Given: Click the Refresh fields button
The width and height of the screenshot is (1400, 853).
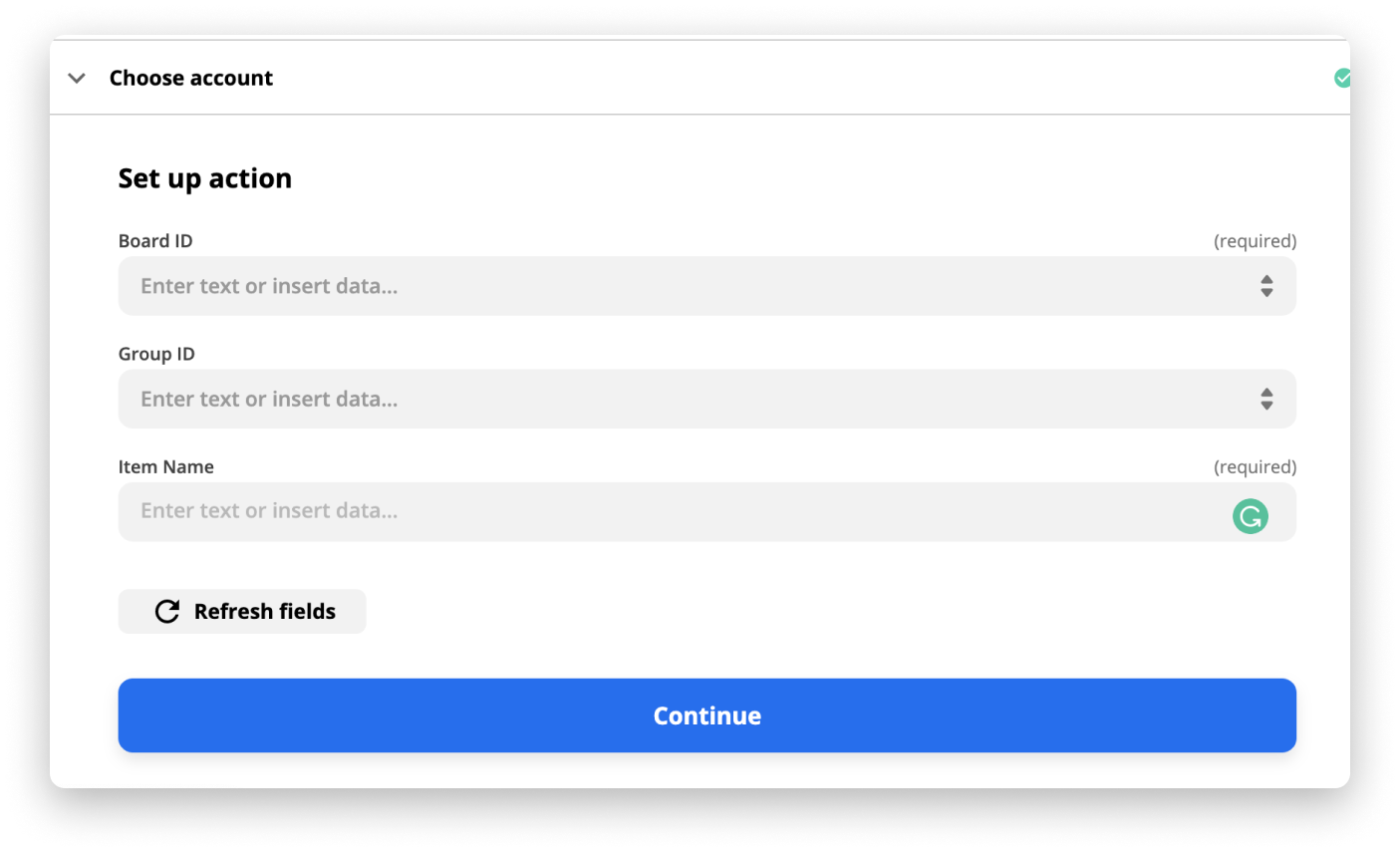Looking at the screenshot, I should (x=242, y=611).
